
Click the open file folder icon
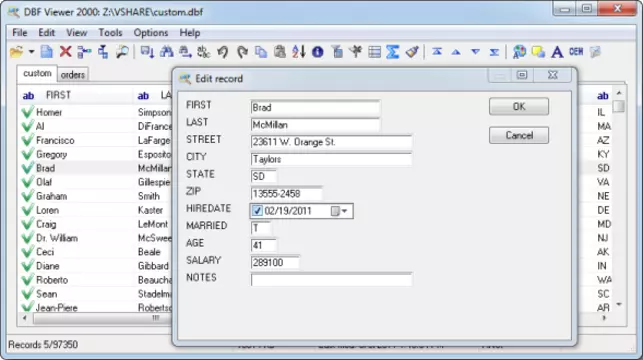tap(16, 52)
